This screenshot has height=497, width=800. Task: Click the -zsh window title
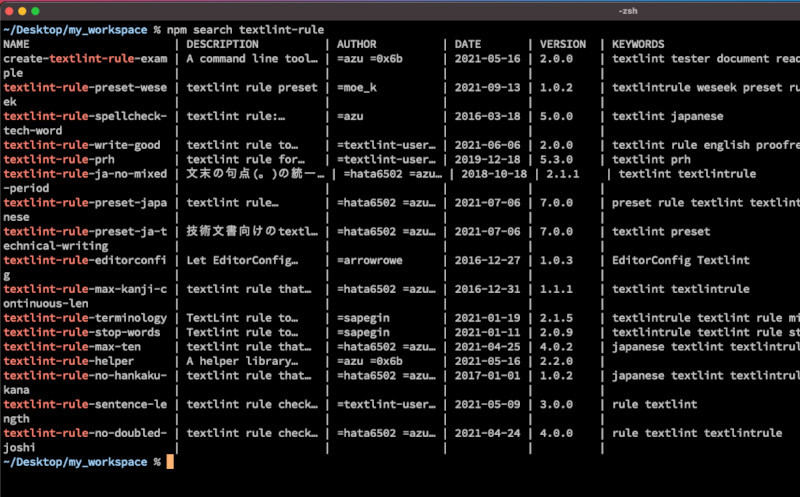pyautogui.click(x=628, y=11)
